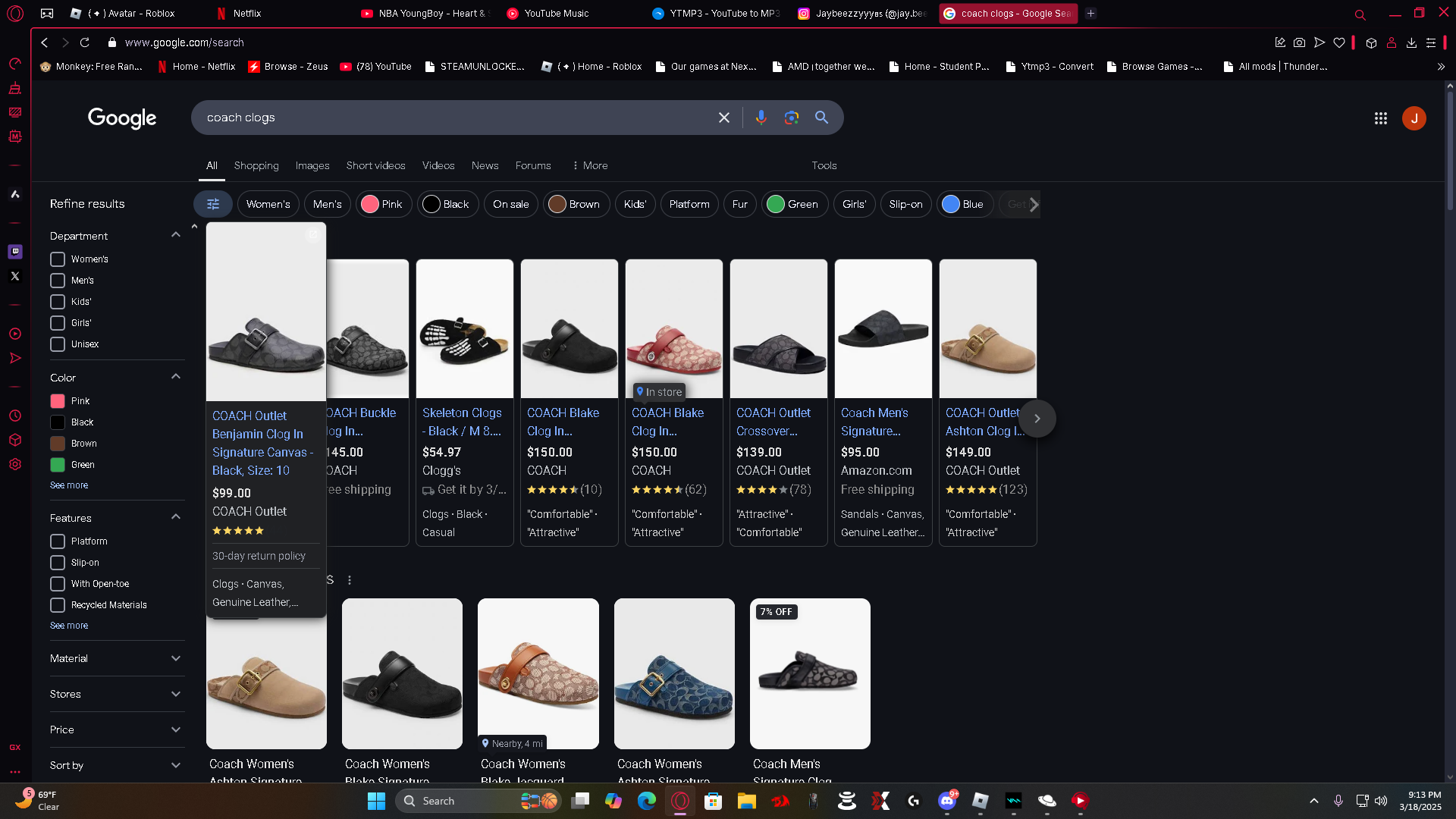This screenshot has height=819, width=1456.
Task: Open Opera GX logo menu
Action: point(15,13)
